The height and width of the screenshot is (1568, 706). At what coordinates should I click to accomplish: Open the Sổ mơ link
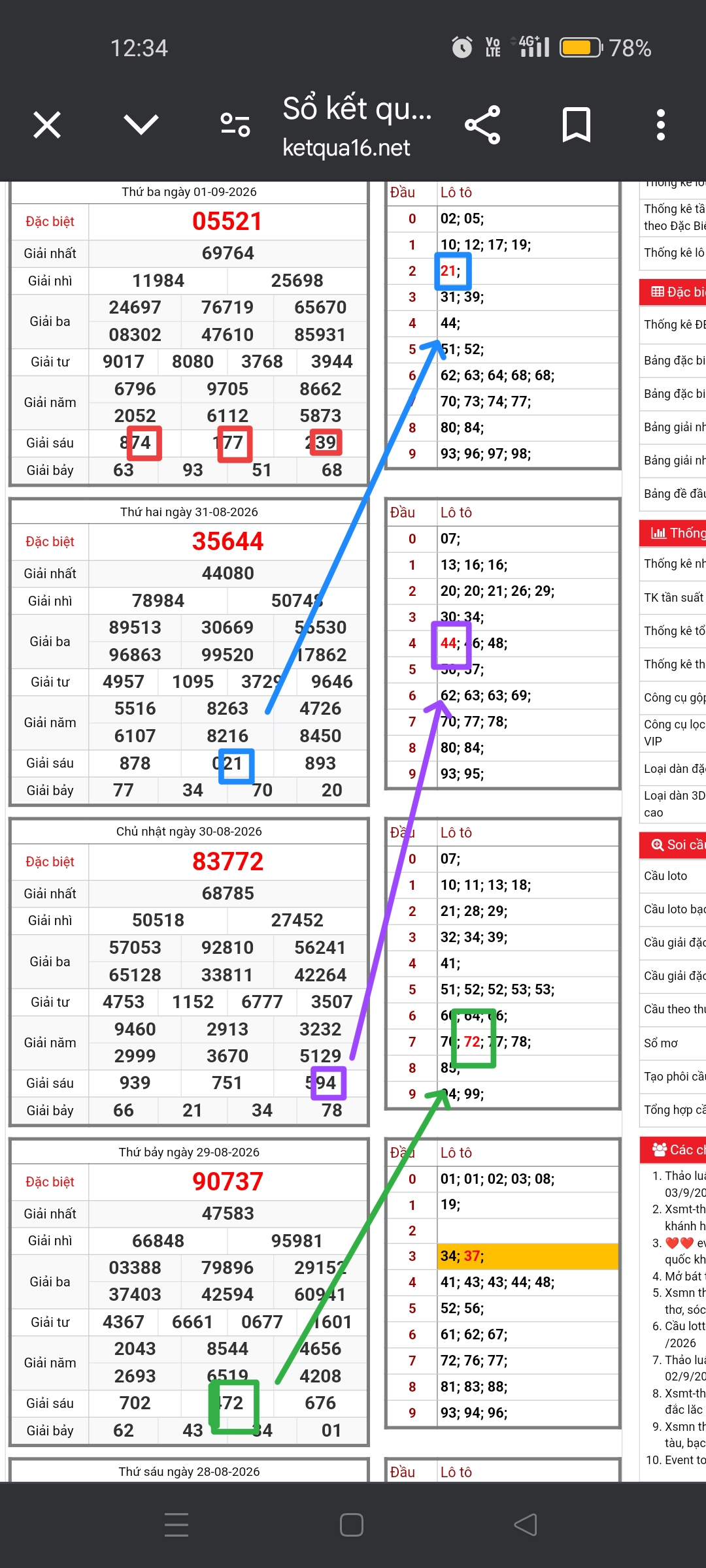tap(661, 1043)
